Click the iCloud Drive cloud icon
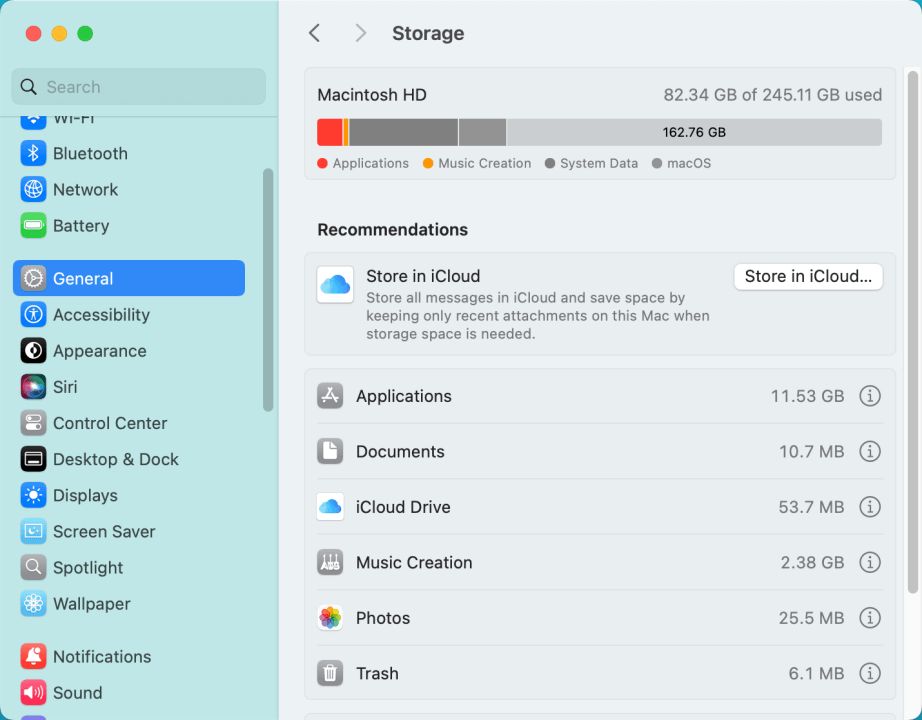Viewport: 922px width, 720px height. coord(330,507)
